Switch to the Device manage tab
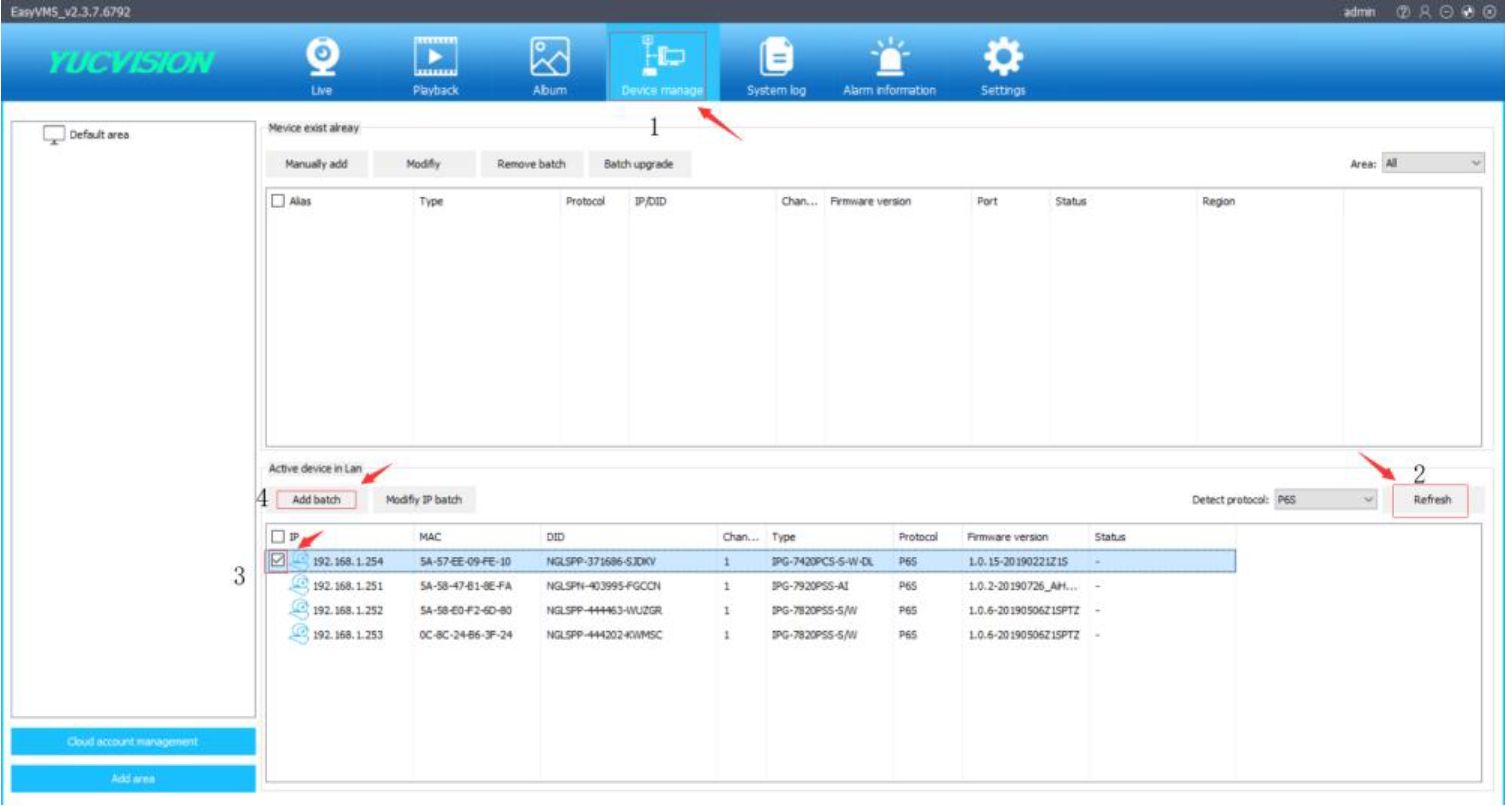1506x806 pixels. point(656,62)
